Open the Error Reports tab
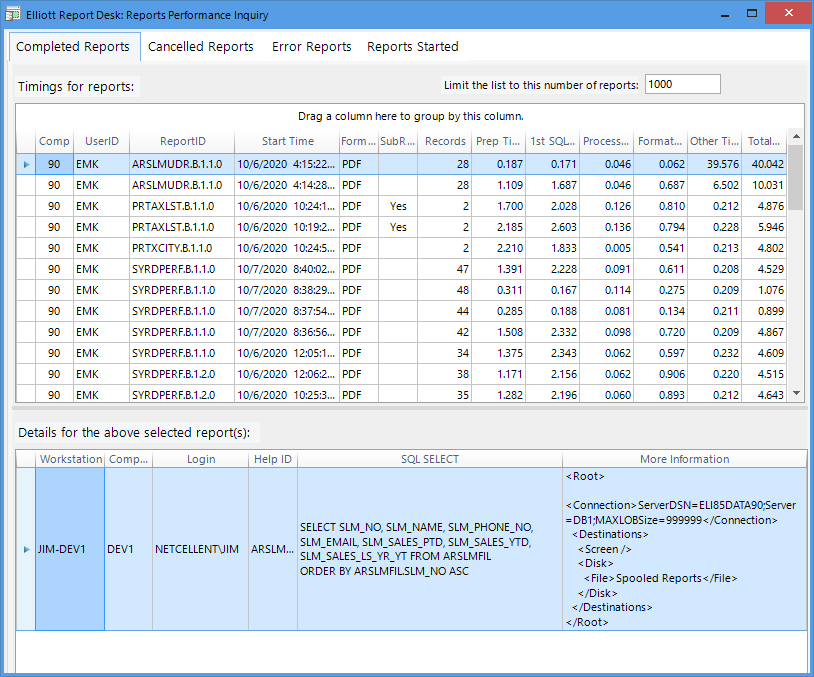This screenshot has height=677, width=814. click(311, 47)
